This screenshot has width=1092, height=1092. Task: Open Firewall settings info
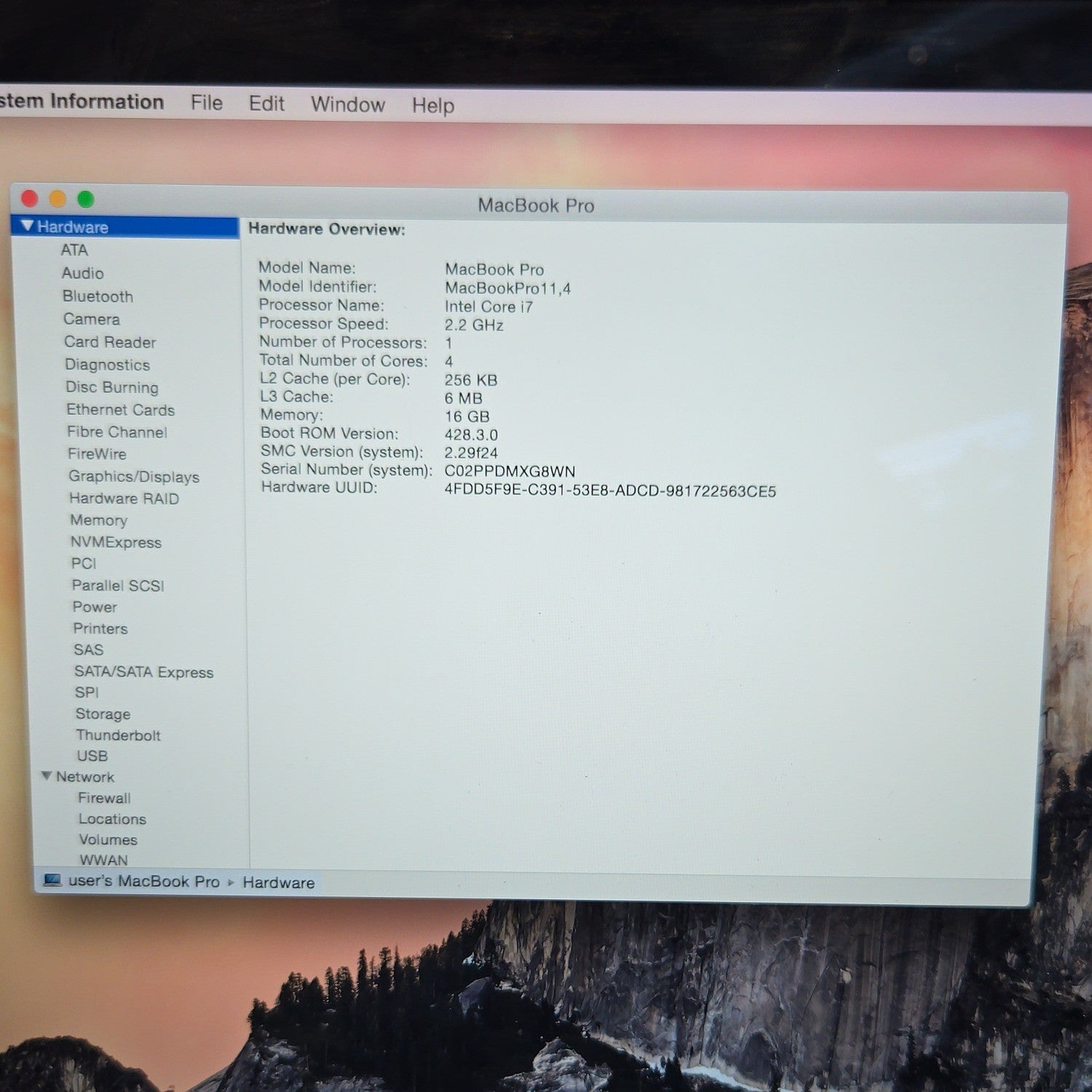coord(105,798)
